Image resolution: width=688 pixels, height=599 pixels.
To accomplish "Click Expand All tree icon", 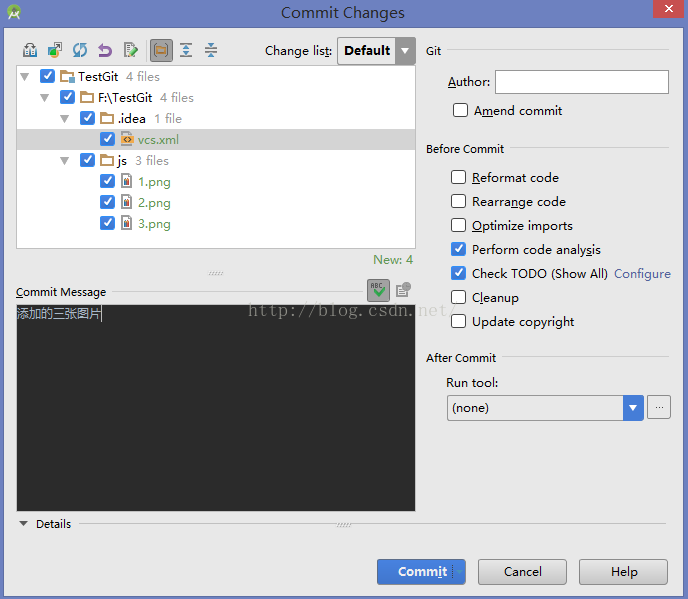I will coord(186,50).
